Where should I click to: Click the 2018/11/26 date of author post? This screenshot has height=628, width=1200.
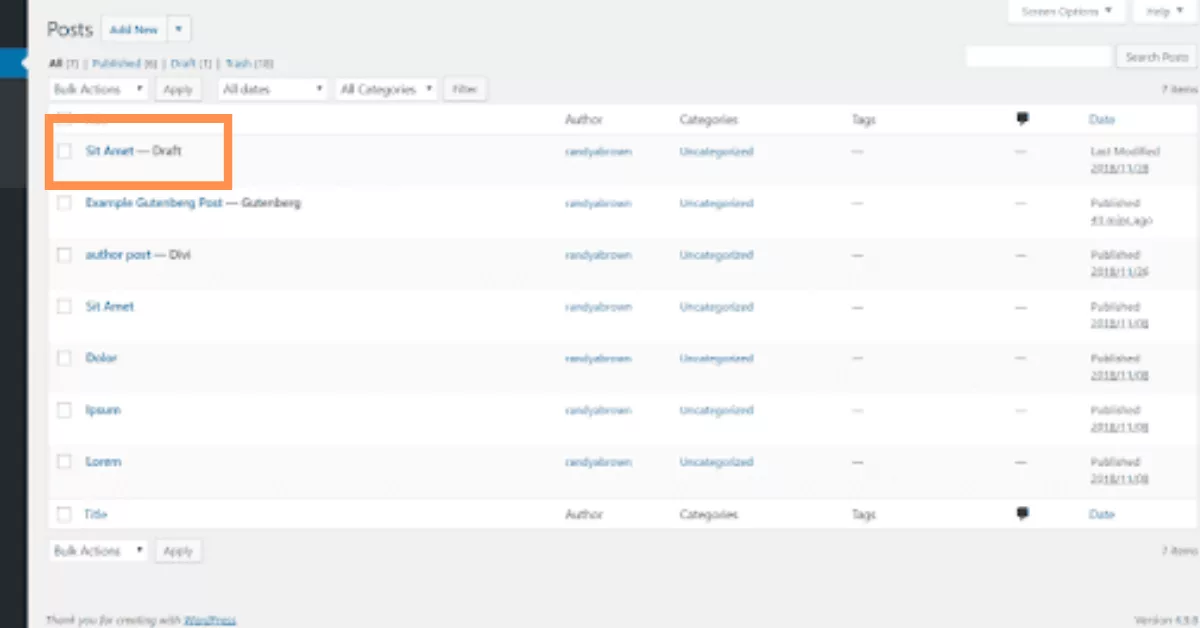(x=1119, y=271)
